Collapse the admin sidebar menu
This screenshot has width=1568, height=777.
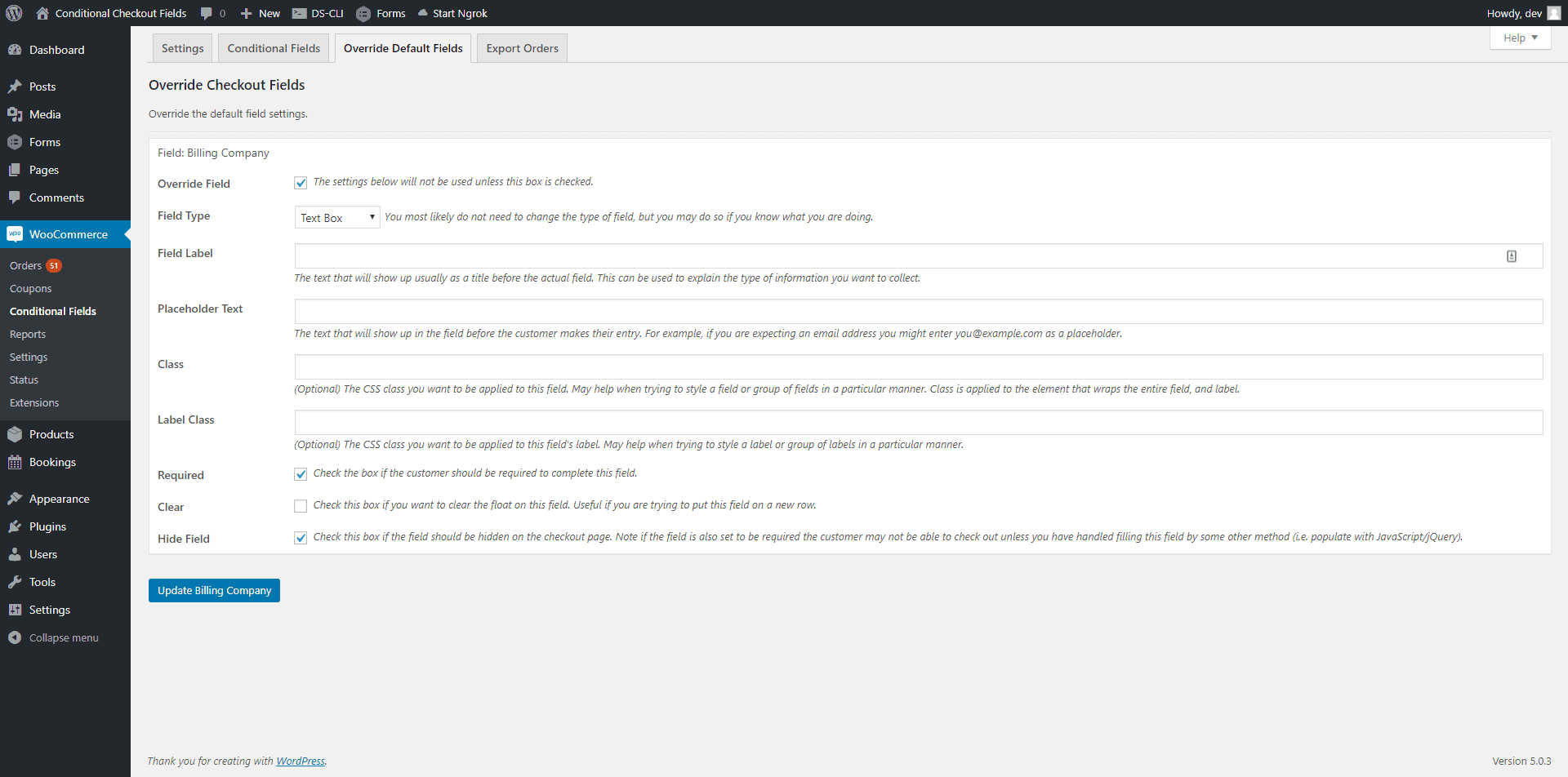[x=15, y=637]
